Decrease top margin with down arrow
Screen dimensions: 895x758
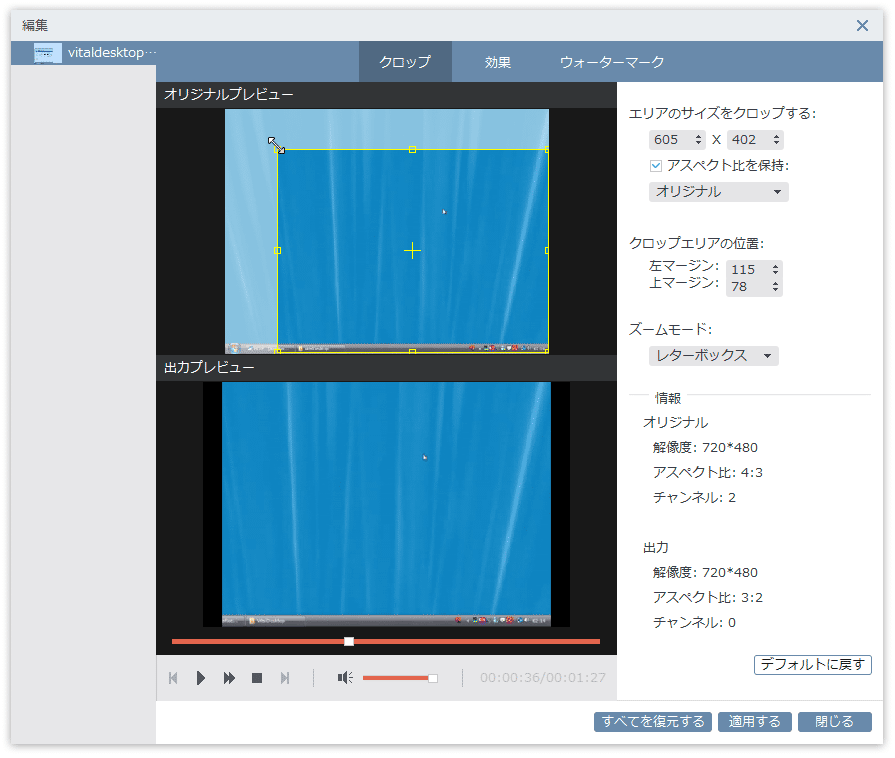(775, 290)
